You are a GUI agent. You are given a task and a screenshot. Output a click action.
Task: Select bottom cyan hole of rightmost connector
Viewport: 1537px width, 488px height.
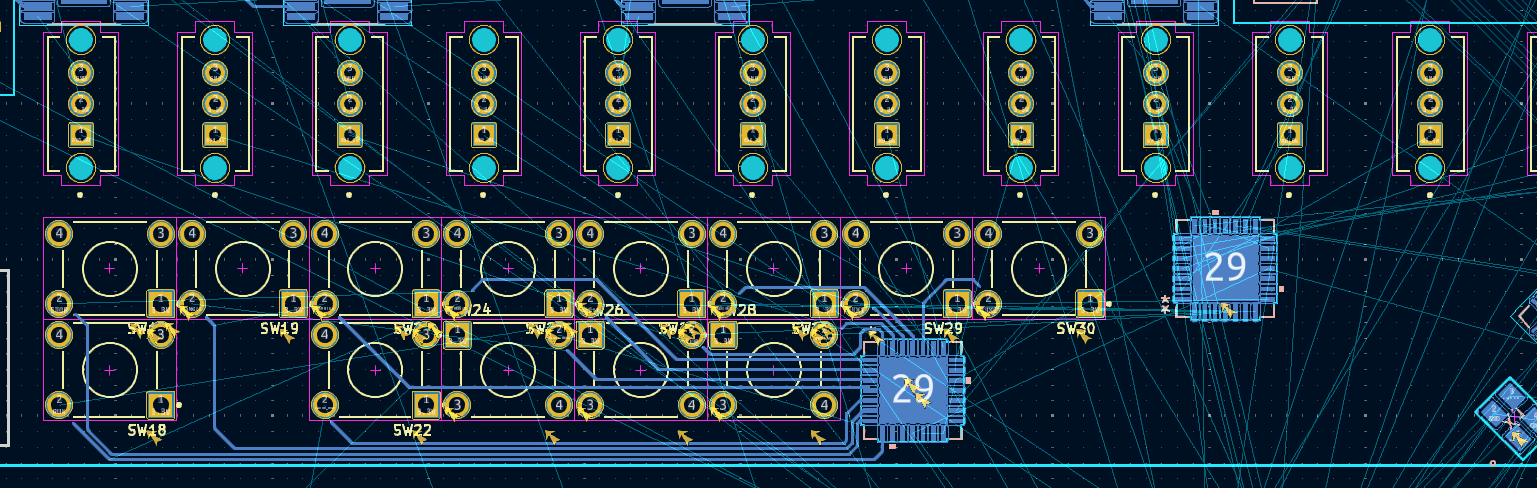click(1430, 167)
